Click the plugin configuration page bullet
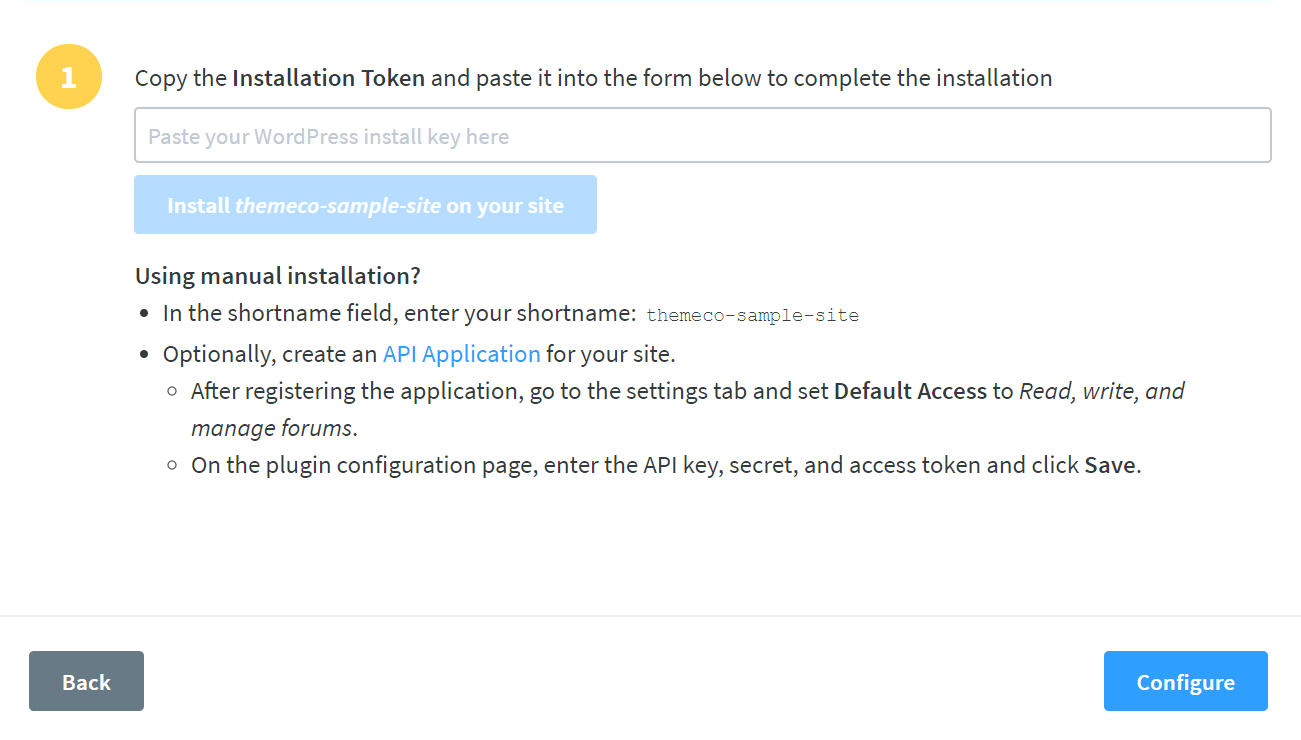 click(x=172, y=464)
